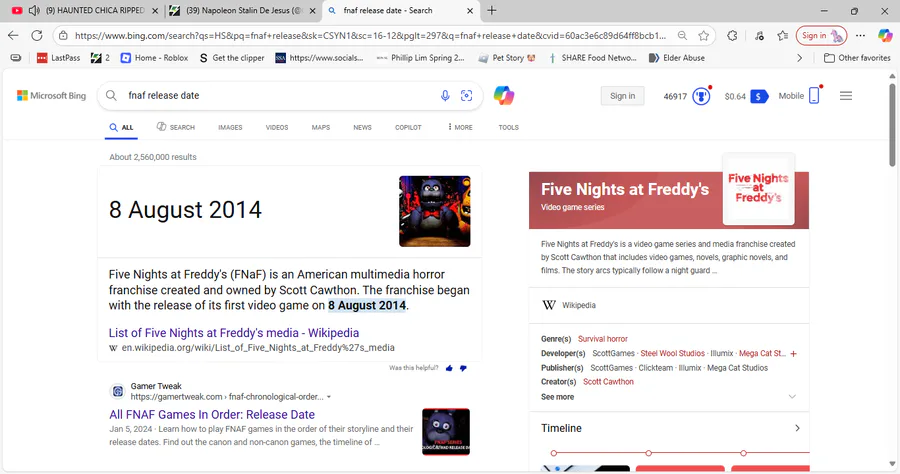
Task: Open List of Five Nights at Freddy's media link
Action: tap(234, 333)
